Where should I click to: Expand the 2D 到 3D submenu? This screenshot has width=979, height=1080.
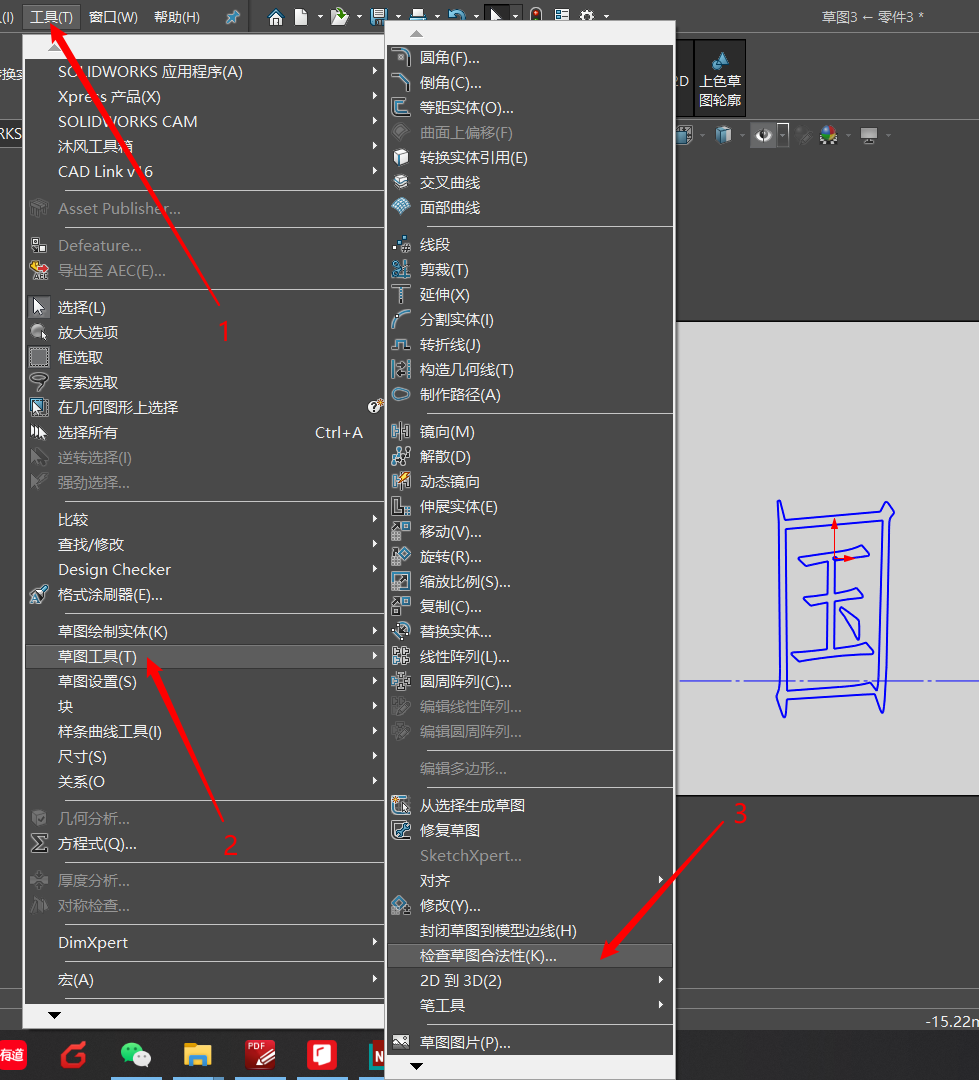point(530,981)
